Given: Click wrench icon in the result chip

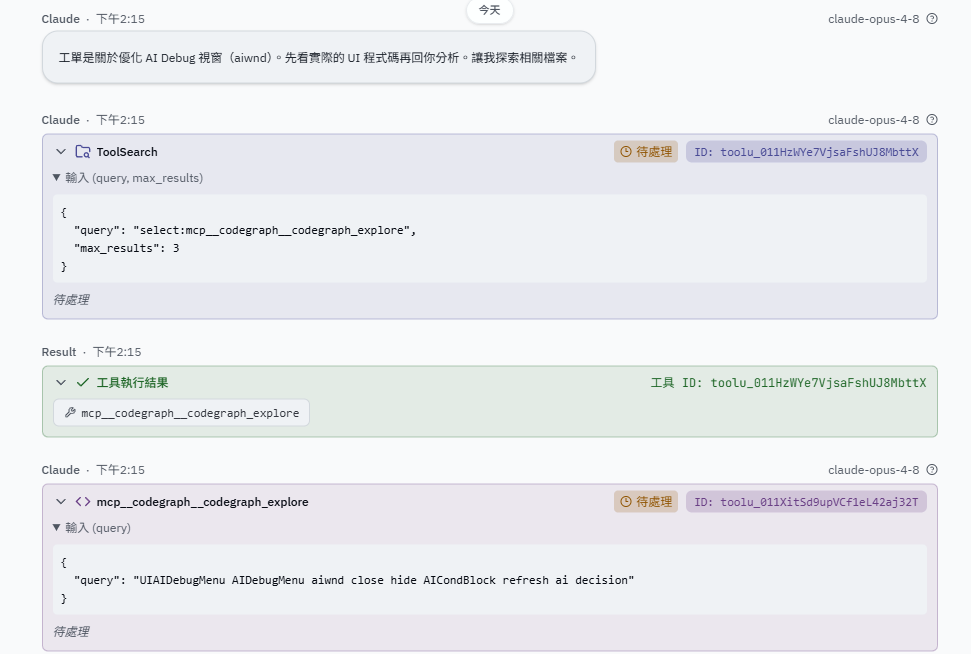Looking at the screenshot, I should click(x=71, y=412).
